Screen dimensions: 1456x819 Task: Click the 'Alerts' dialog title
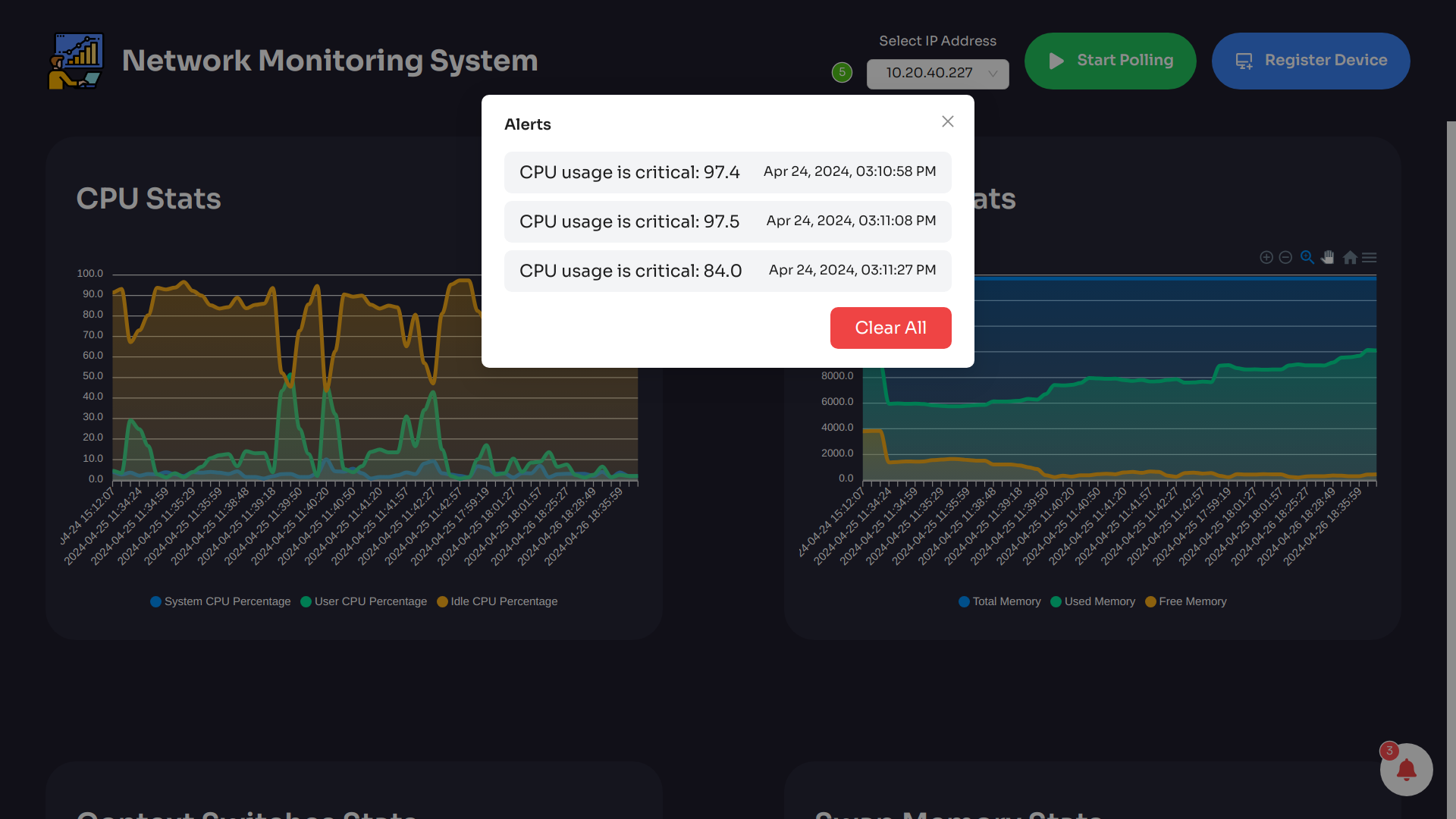click(528, 124)
